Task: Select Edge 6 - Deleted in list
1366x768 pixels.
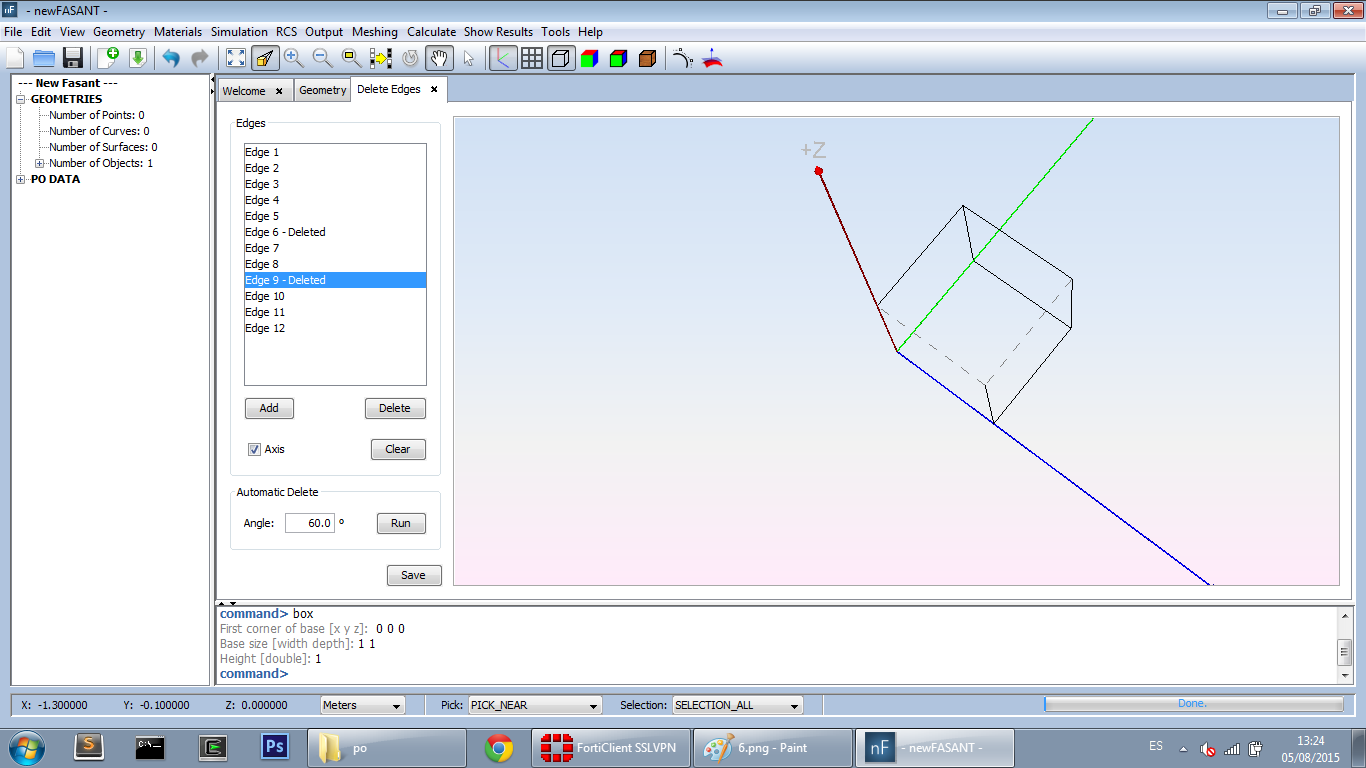Action: [285, 232]
